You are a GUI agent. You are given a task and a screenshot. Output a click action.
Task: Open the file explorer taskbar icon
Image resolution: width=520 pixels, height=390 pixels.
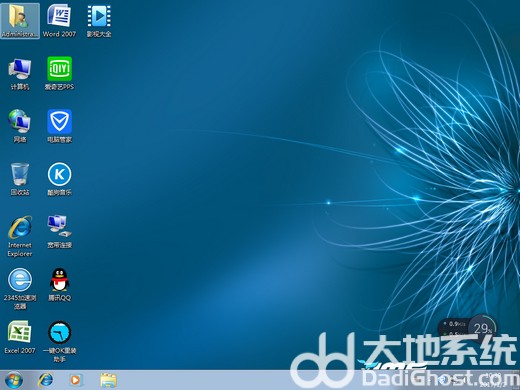point(108,380)
